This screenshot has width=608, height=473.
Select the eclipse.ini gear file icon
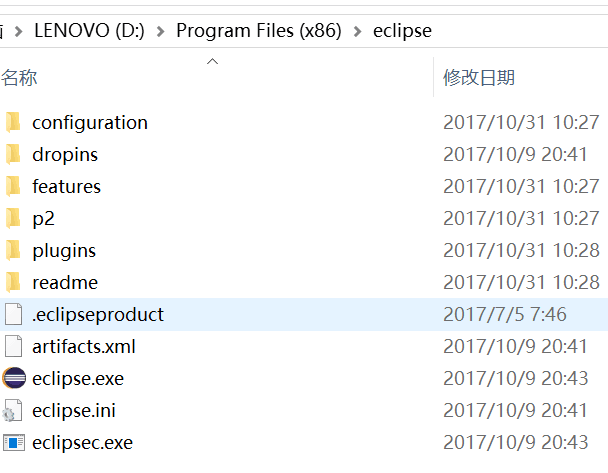tap(13, 410)
